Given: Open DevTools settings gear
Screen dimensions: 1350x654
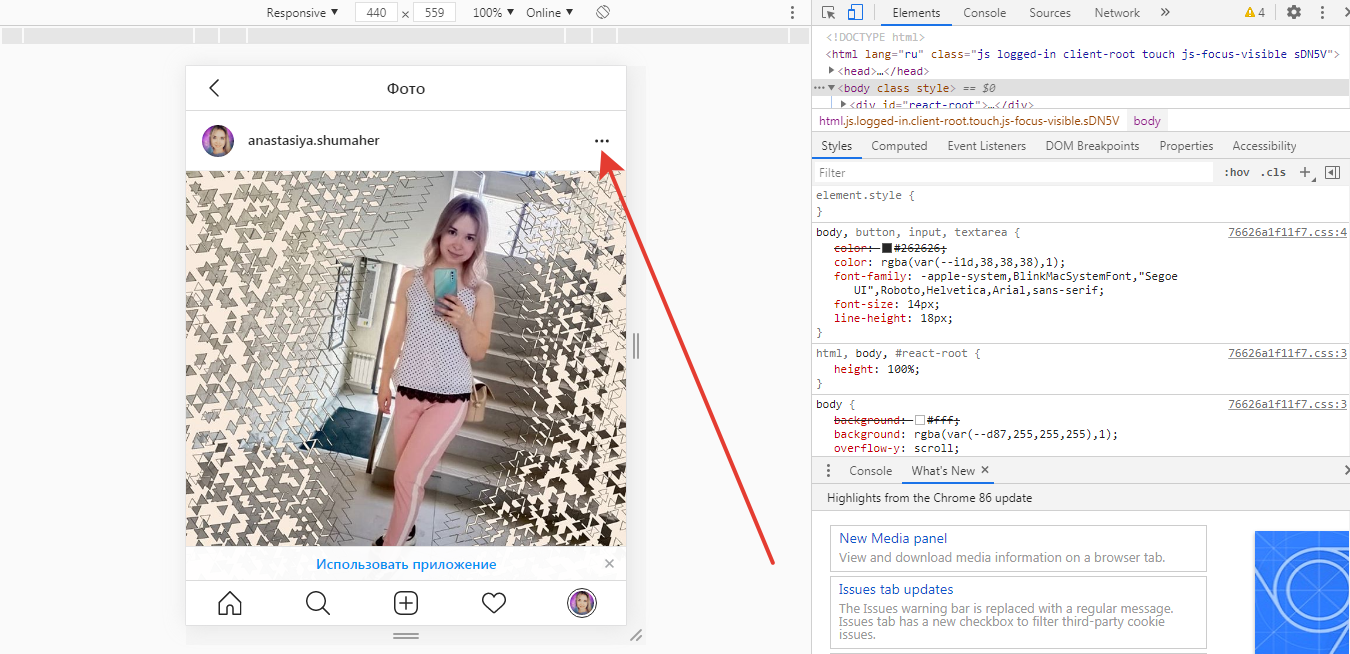Looking at the screenshot, I should (x=1294, y=13).
